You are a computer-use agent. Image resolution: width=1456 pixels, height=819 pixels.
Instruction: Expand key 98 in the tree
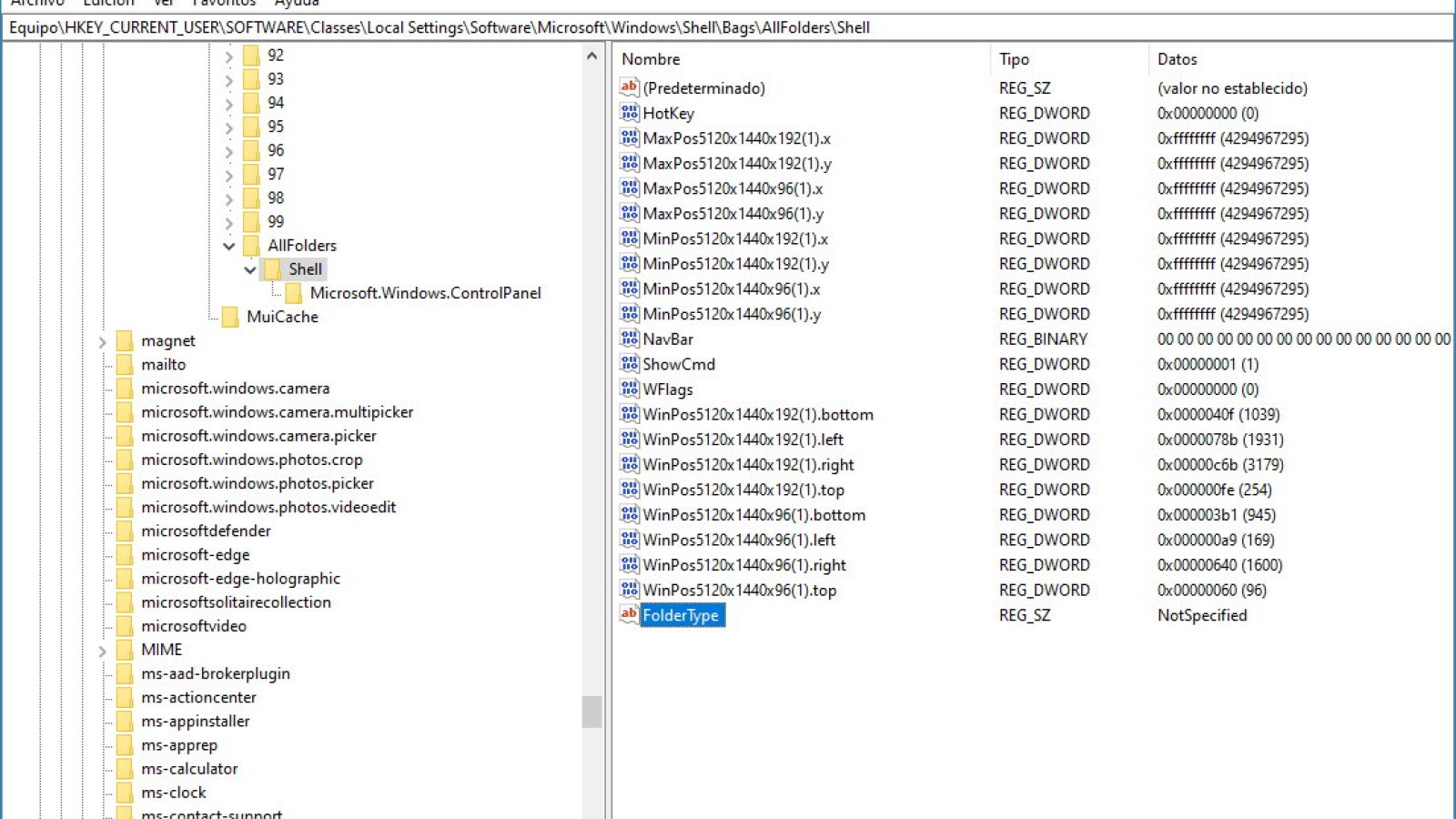coord(229,198)
